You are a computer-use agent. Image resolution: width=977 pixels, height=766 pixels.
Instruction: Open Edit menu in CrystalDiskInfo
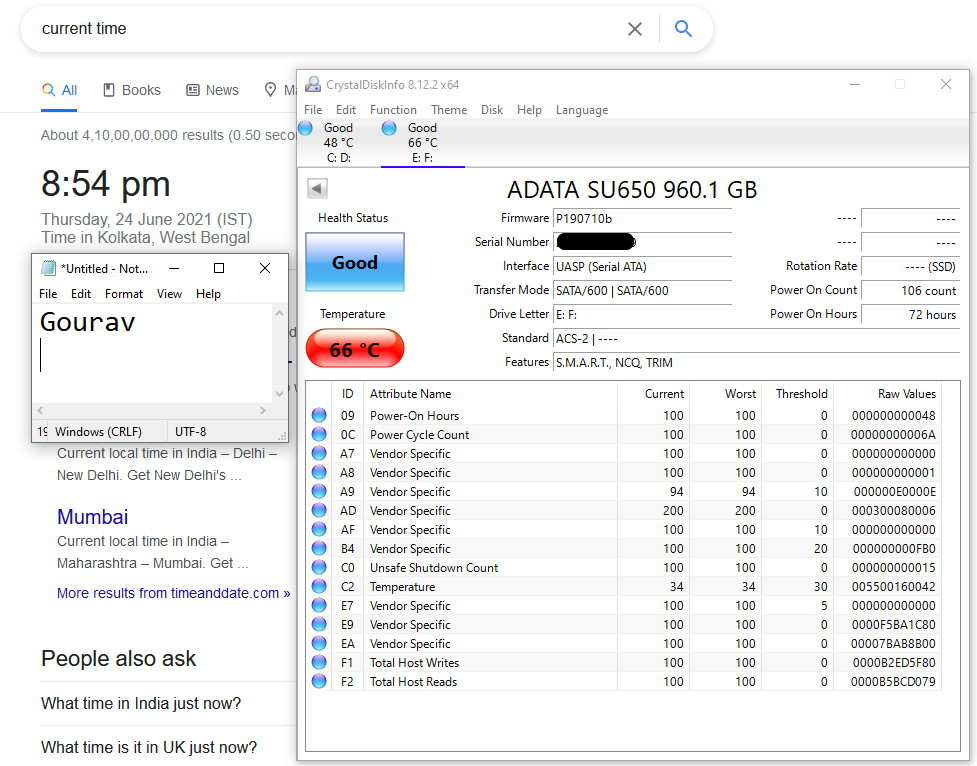click(x=346, y=110)
